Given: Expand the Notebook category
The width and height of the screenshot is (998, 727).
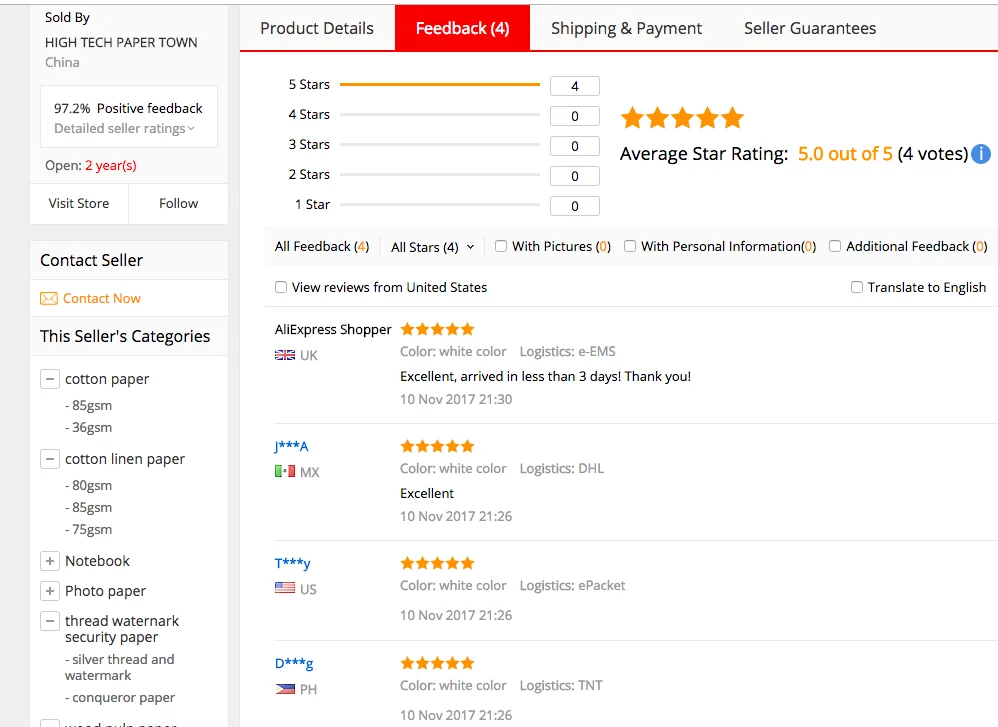Looking at the screenshot, I should [50, 561].
